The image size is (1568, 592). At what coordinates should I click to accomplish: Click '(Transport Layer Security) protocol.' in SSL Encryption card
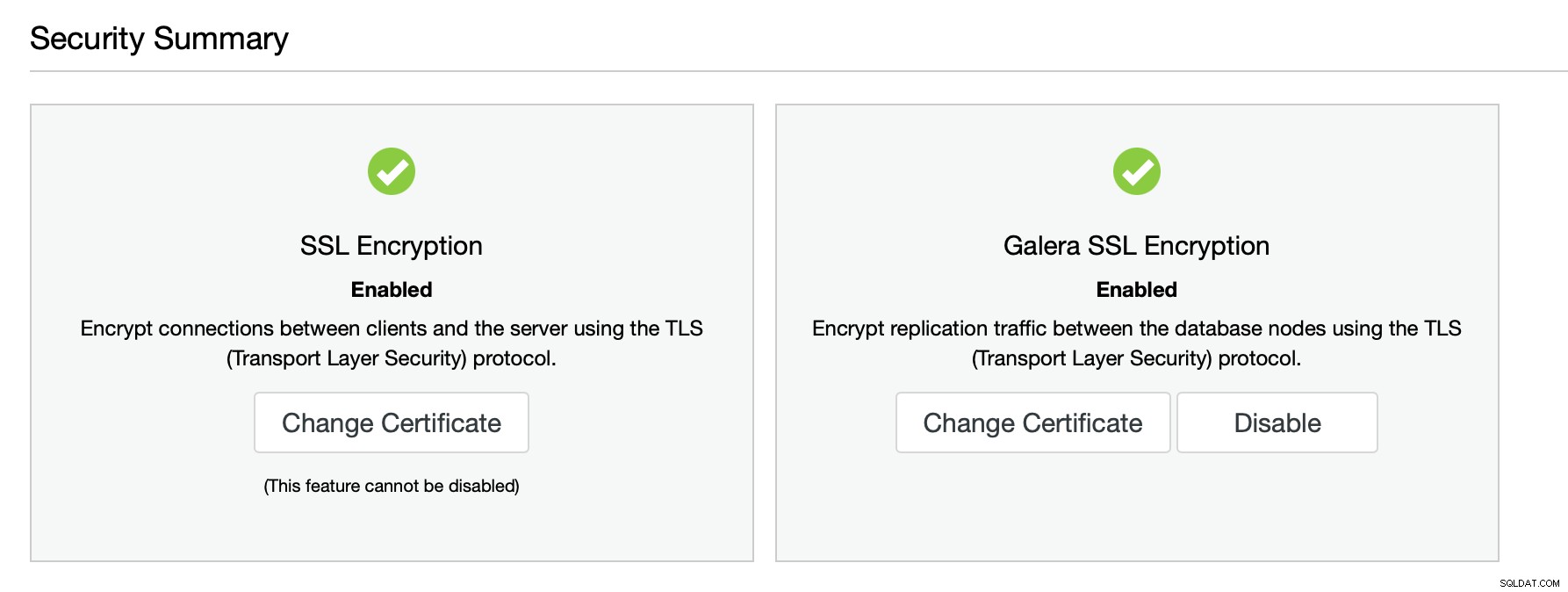(x=392, y=358)
